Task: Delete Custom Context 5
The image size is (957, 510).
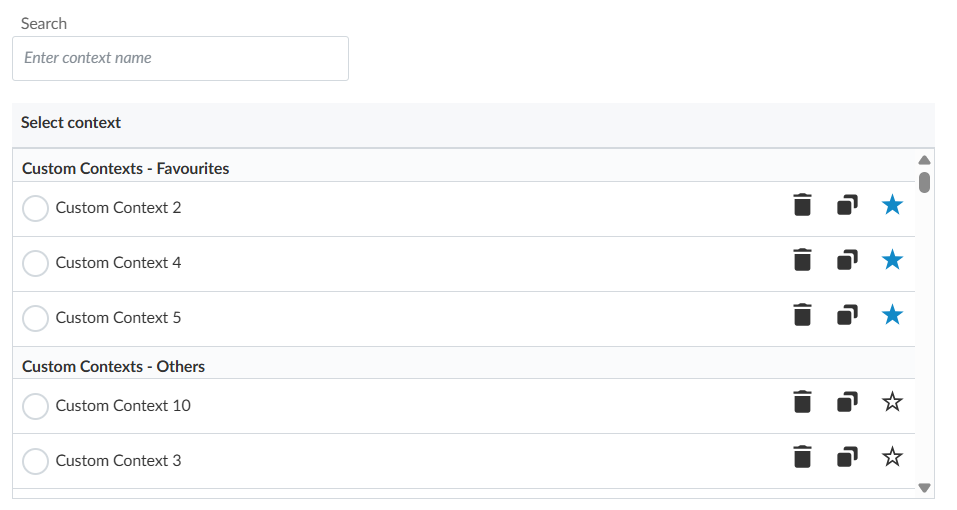Action: [802, 315]
